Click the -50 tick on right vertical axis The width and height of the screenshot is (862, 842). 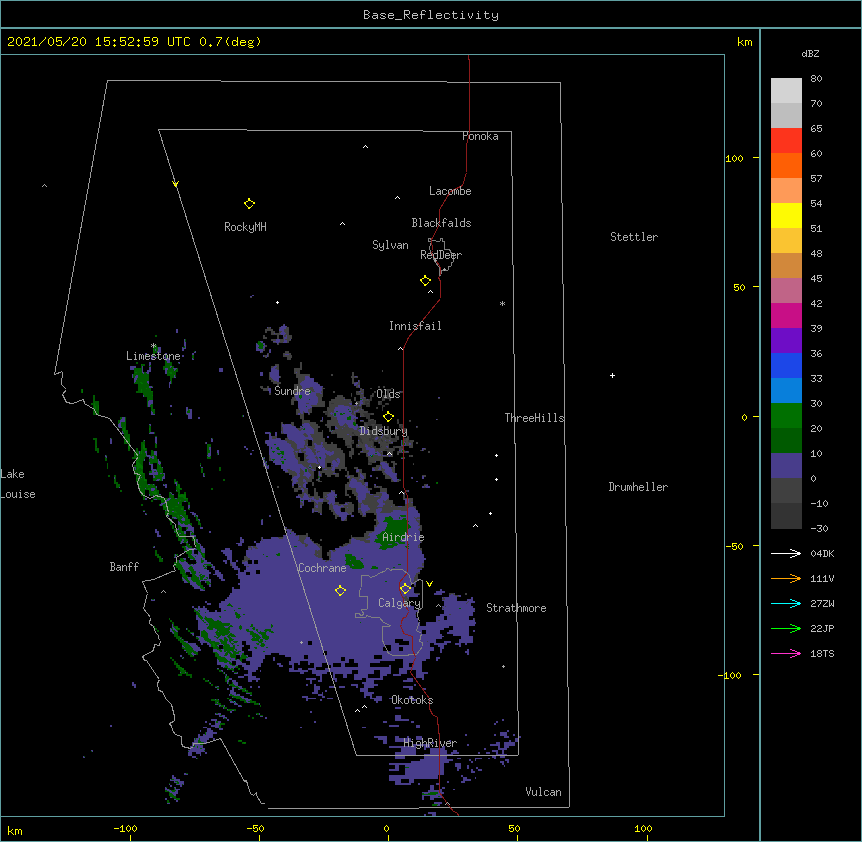[x=733, y=546]
